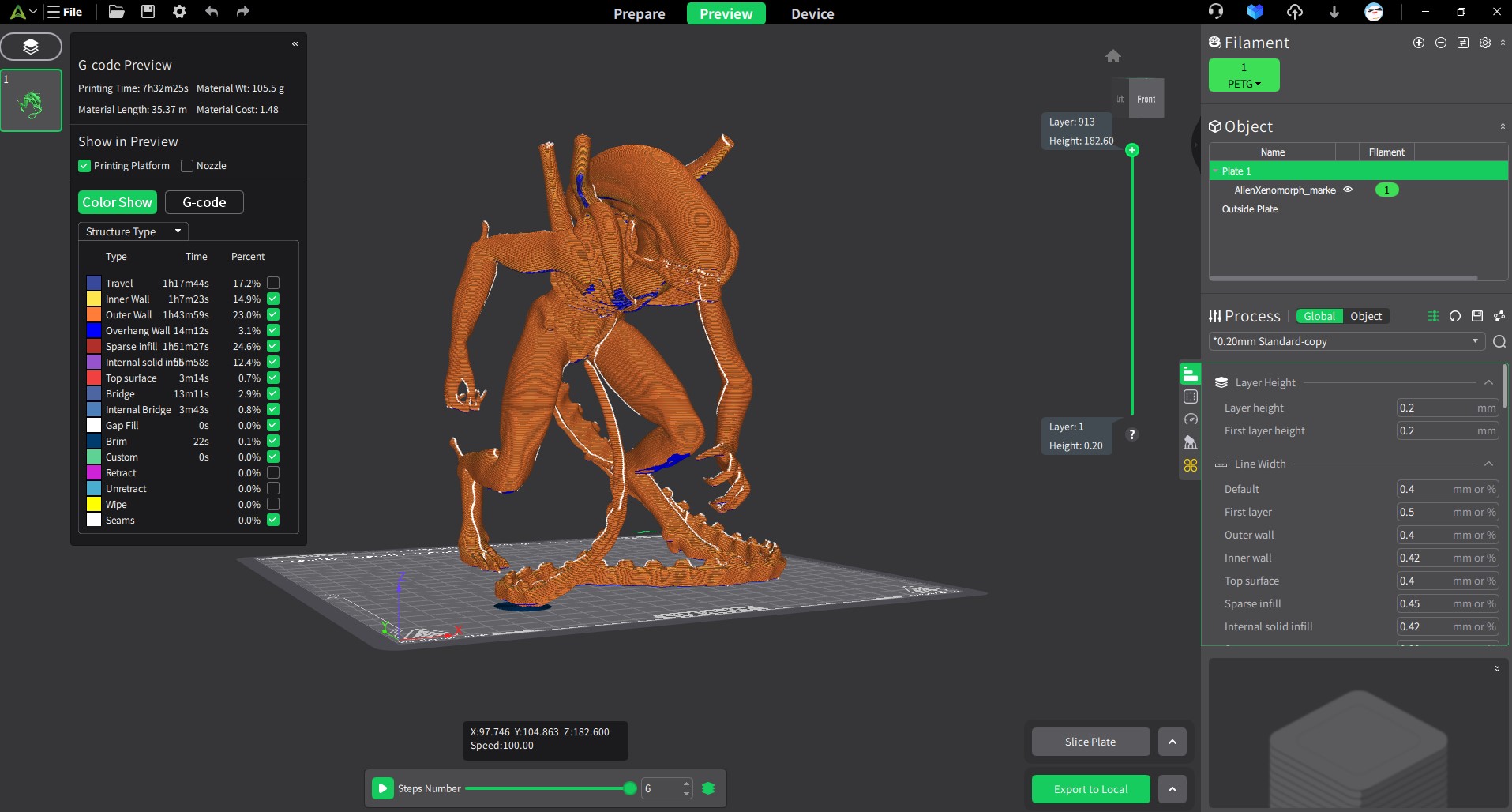
Task: Collapse the G-code Preview panel
Action: click(295, 44)
